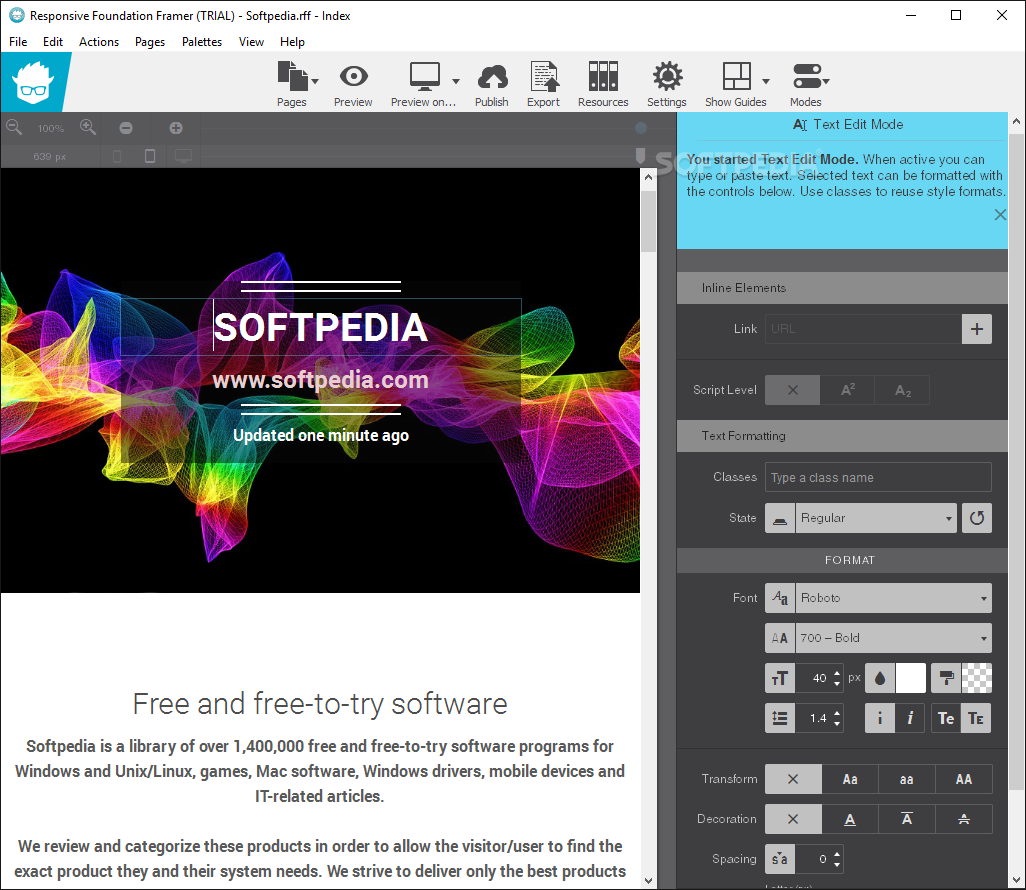Click the reset state circular arrow
The height and width of the screenshot is (890, 1026).
(x=977, y=518)
